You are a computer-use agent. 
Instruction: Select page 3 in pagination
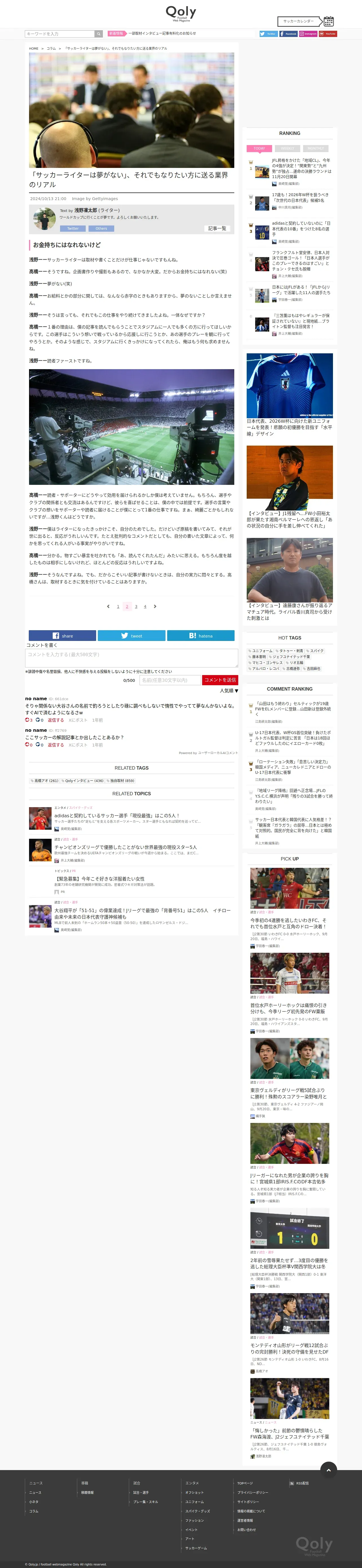[x=136, y=606]
